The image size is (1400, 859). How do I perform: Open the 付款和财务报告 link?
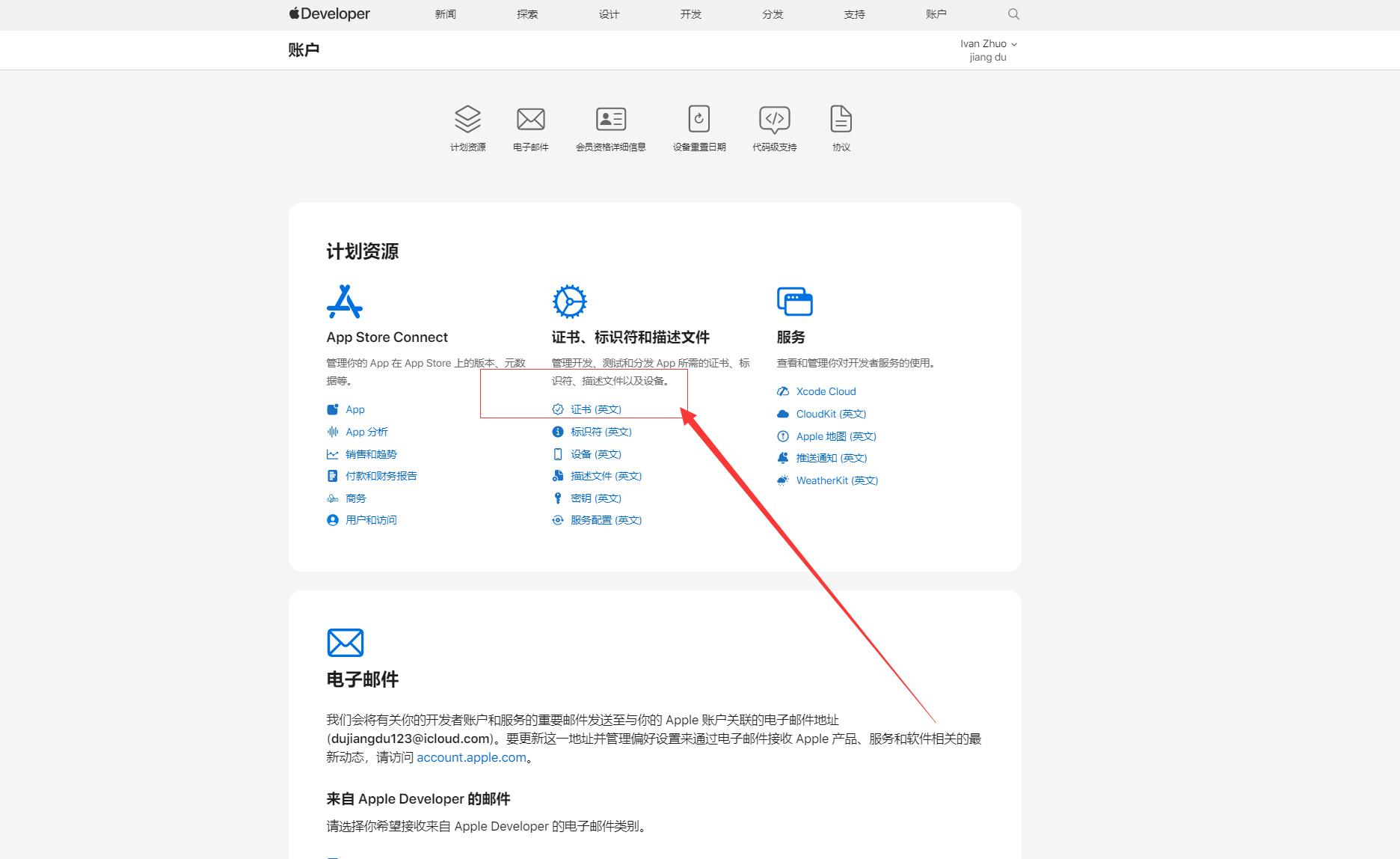click(x=381, y=476)
